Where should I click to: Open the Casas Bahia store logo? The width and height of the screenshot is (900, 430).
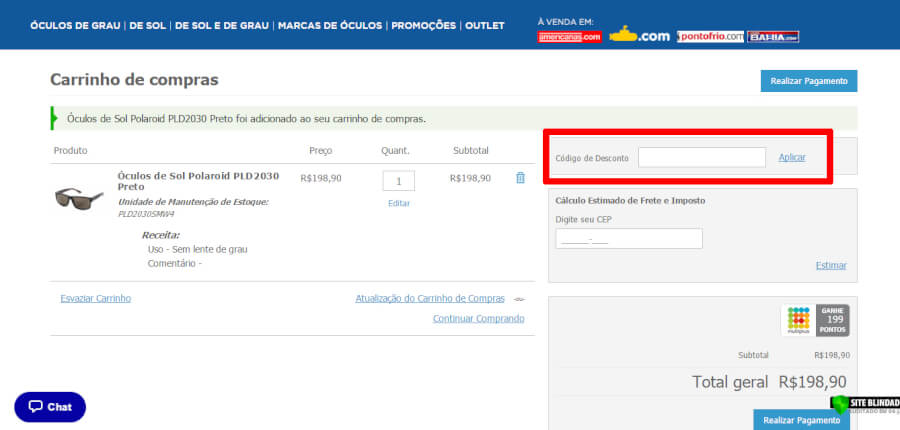(x=776, y=37)
